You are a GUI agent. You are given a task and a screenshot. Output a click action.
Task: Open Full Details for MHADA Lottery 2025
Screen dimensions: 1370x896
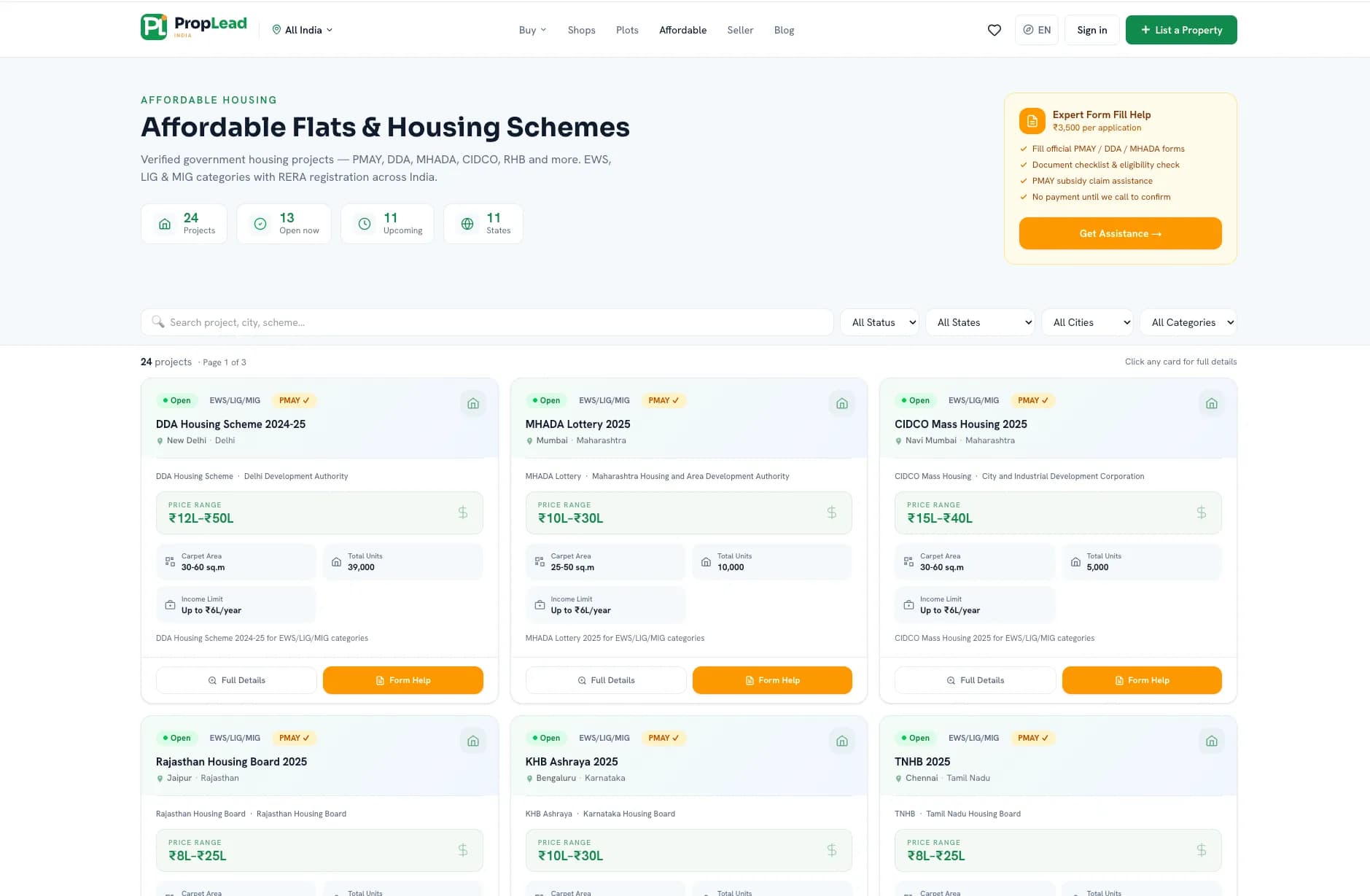[x=606, y=680]
